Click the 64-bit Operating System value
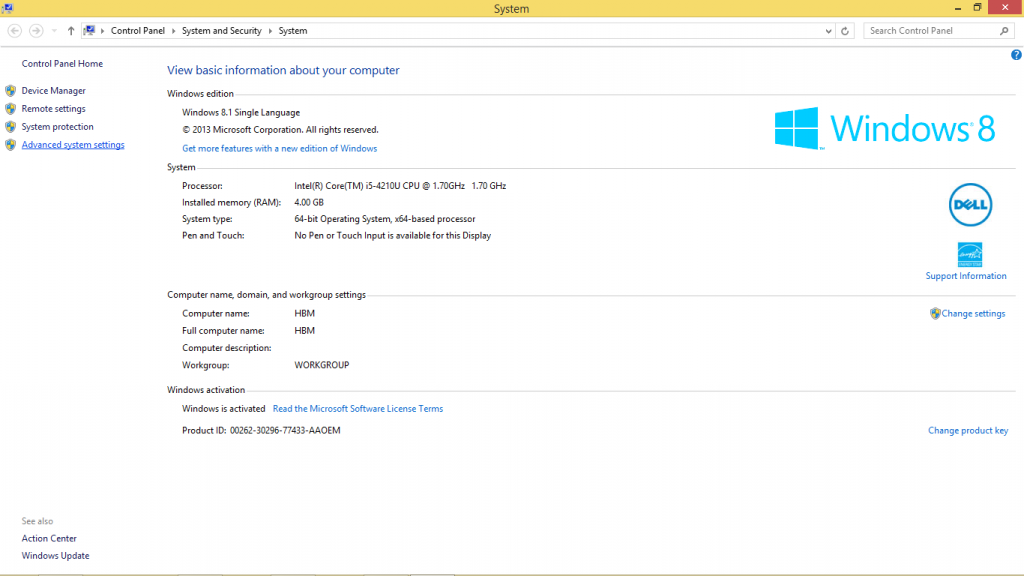Viewport: 1024px width, 576px height. pos(385,219)
